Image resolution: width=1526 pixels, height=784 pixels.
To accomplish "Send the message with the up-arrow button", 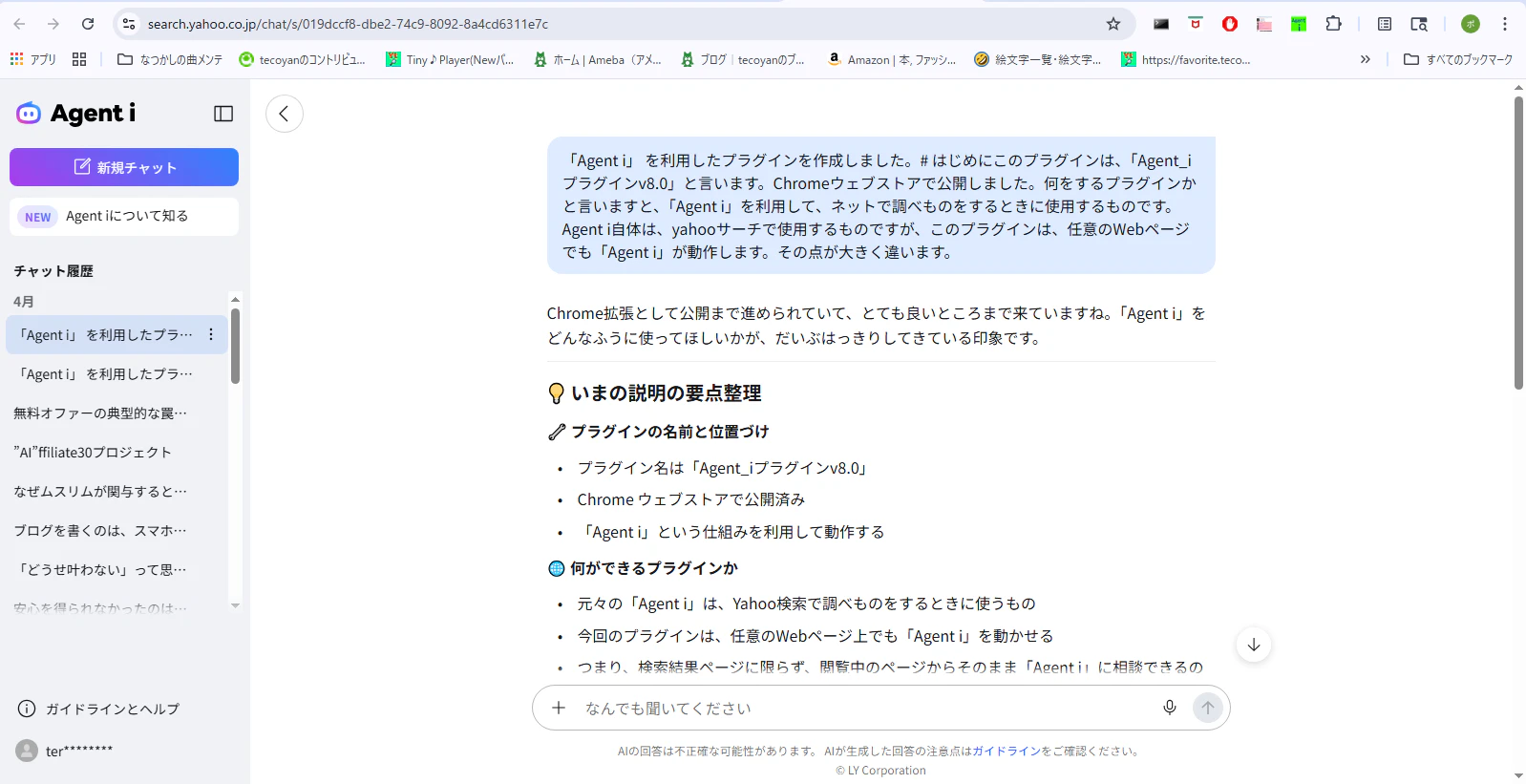I will coord(1208,708).
